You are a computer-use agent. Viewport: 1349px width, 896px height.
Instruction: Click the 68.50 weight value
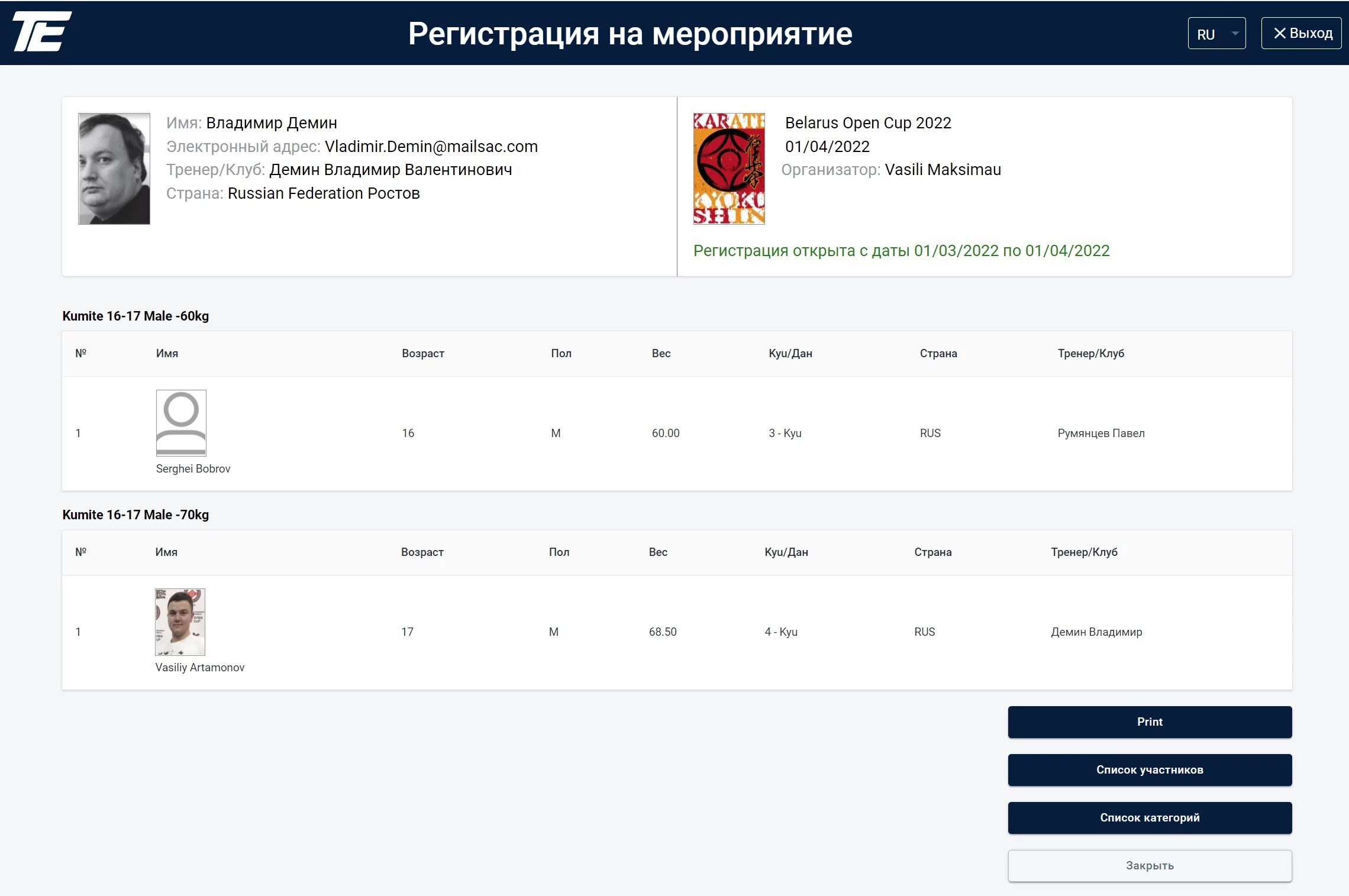click(663, 632)
